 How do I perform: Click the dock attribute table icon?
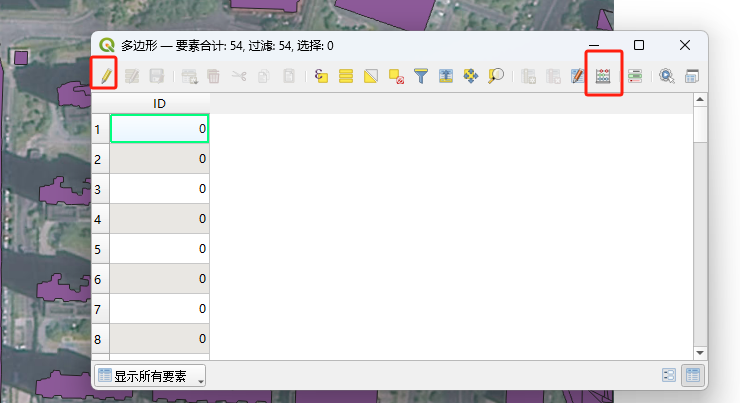(x=691, y=75)
